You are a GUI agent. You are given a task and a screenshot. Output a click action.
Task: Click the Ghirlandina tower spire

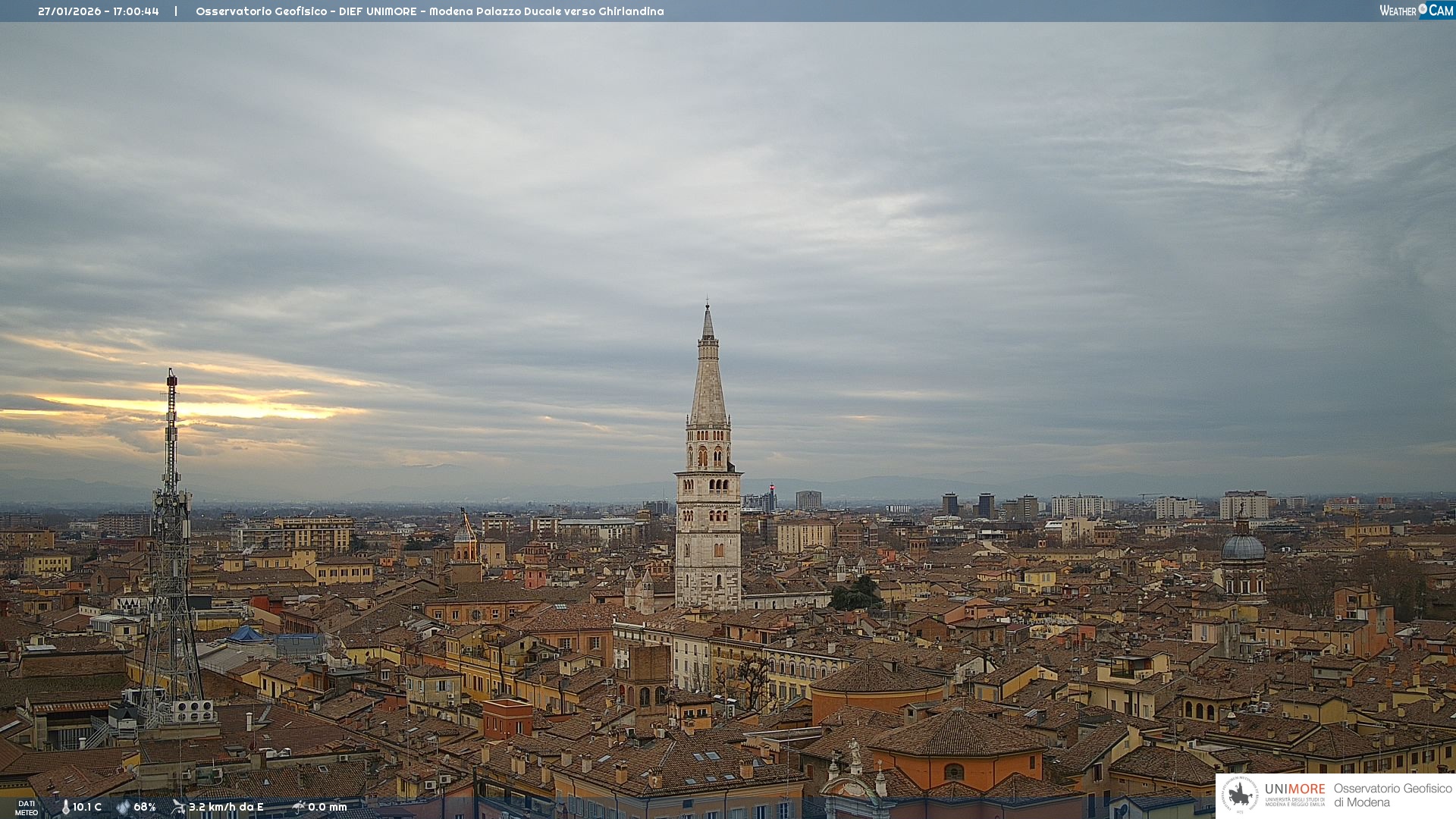[708, 372]
